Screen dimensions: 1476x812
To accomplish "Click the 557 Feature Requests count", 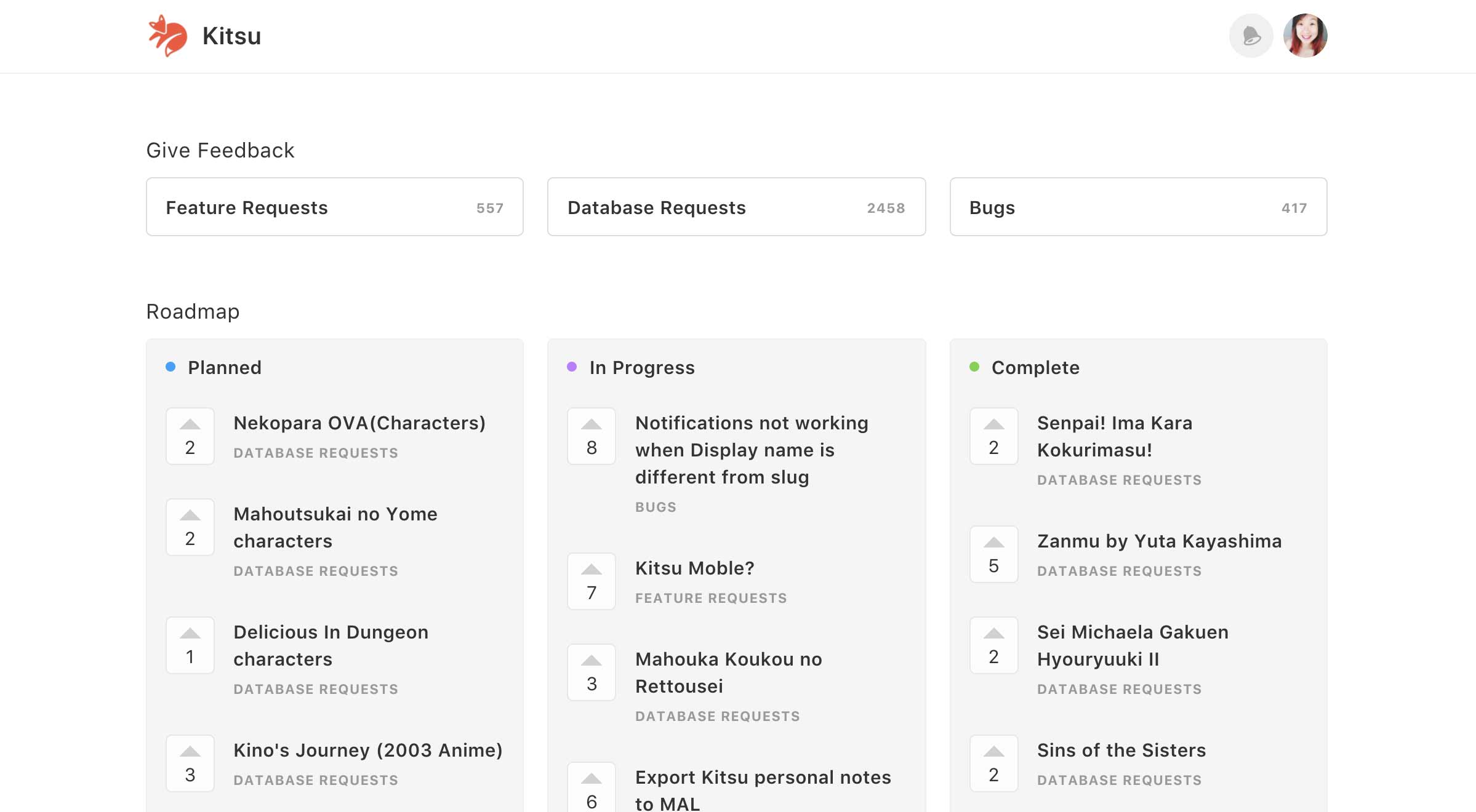I will pos(490,209).
